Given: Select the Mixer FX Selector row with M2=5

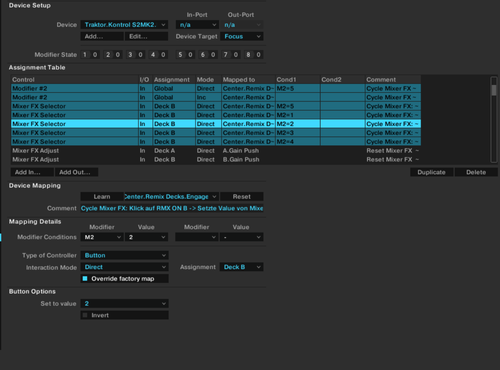Looking at the screenshot, I should 216,106.
